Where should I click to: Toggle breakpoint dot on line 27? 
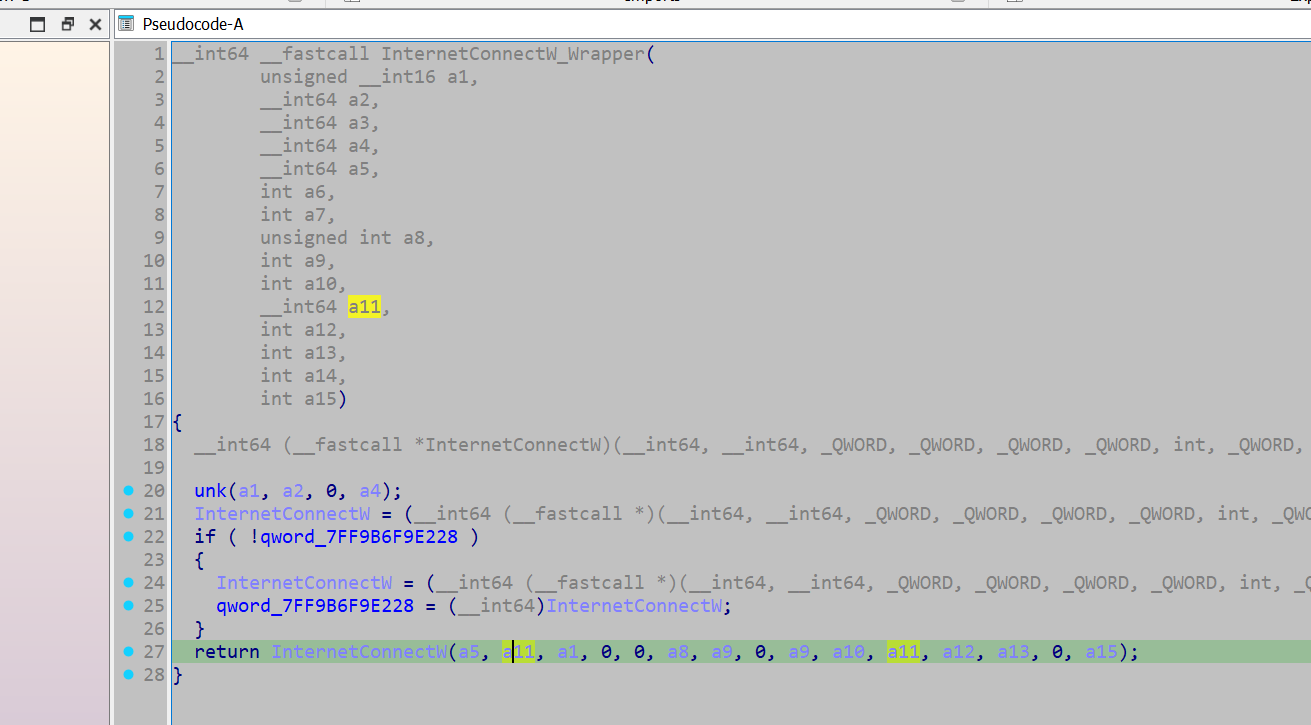pyautogui.click(x=128, y=652)
